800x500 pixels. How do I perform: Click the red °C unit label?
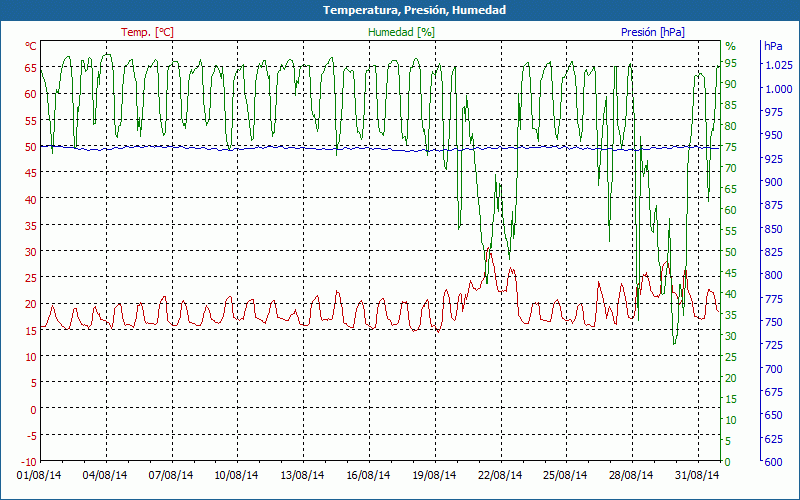[x=31, y=46]
